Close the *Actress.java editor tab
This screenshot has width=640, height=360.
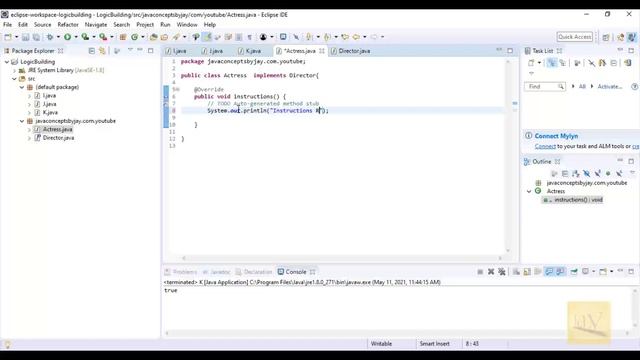coord(322,51)
